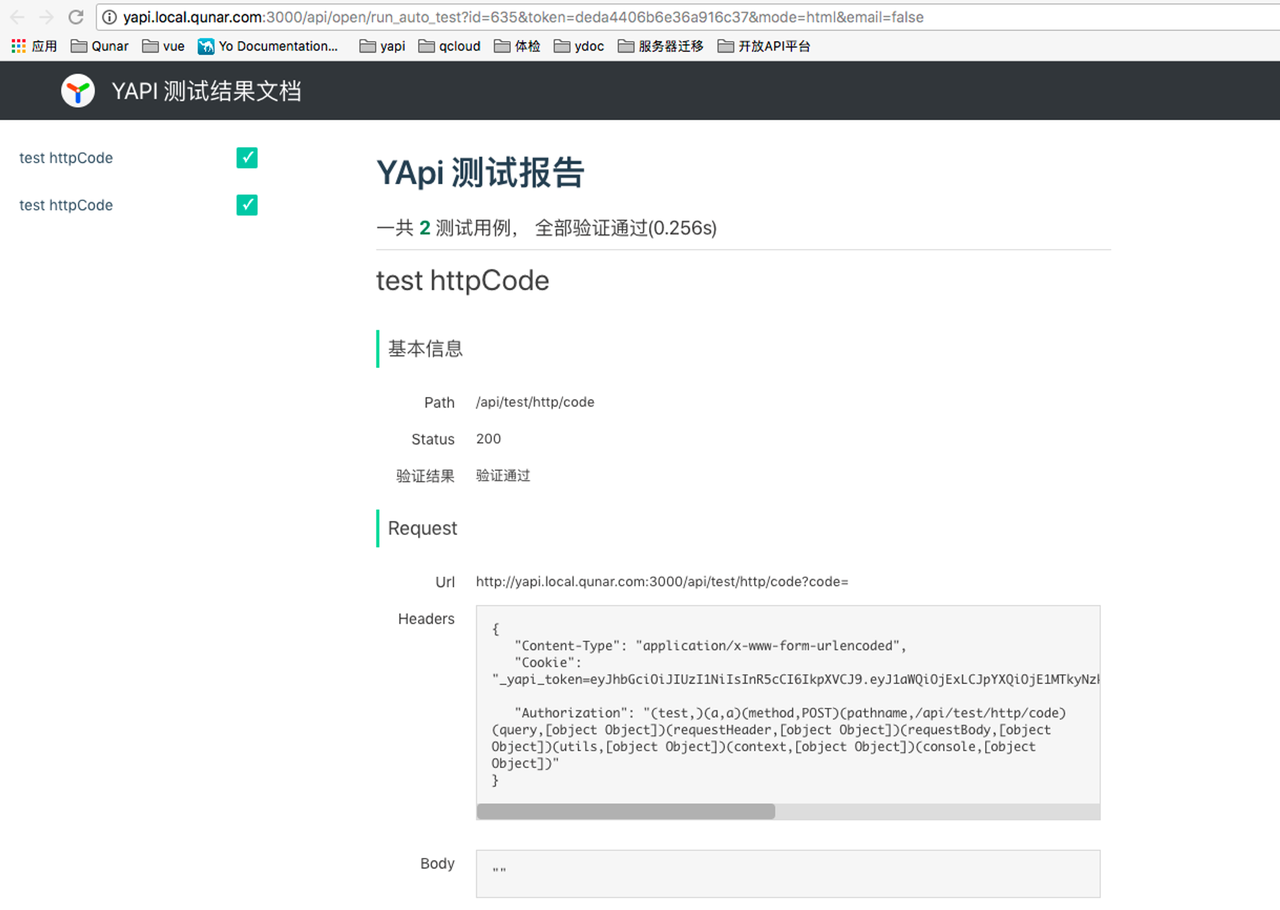
Task: Click the Headers box horizontal scrollbar
Action: (x=626, y=811)
